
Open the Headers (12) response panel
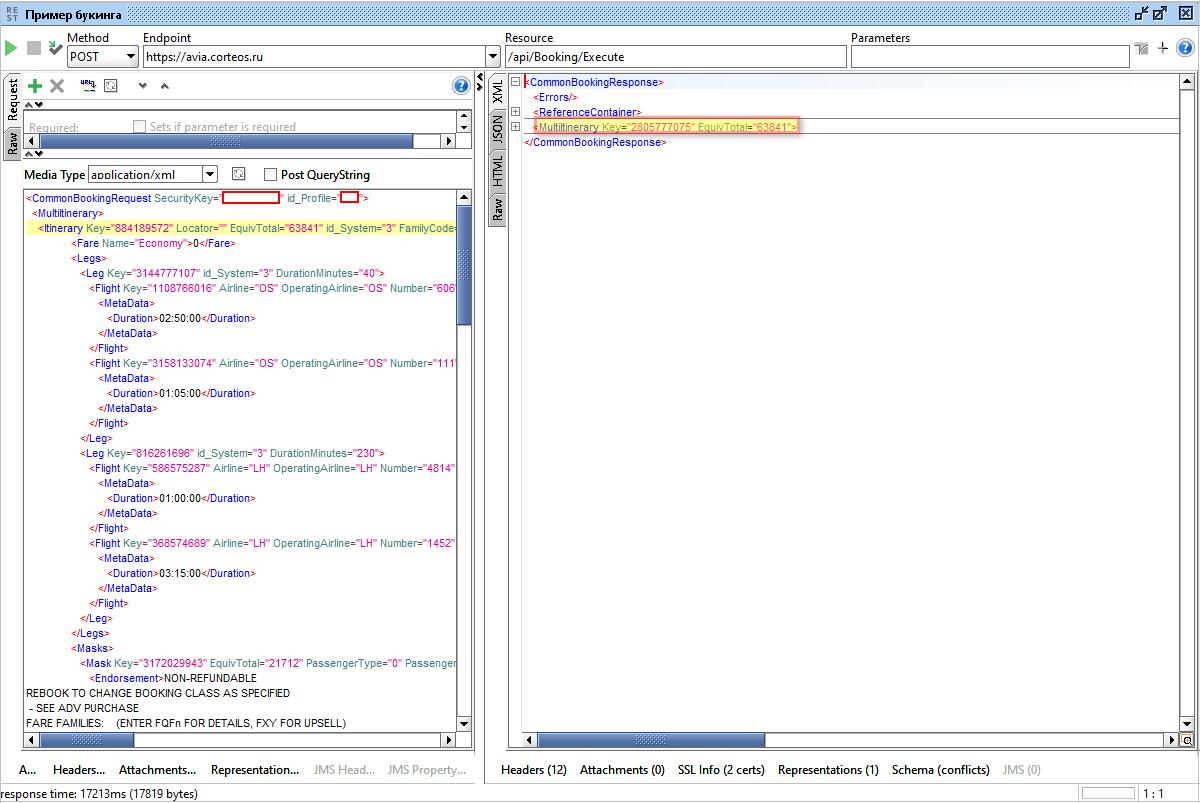point(533,770)
